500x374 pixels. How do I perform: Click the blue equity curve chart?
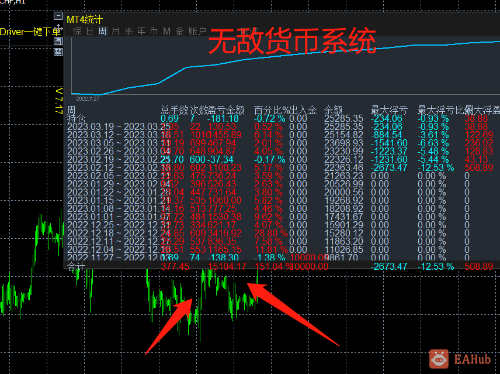(285, 66)
